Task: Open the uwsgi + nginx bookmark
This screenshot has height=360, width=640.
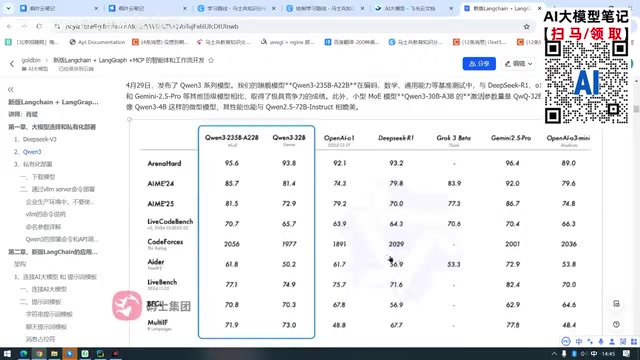Action: click(287, 42)
